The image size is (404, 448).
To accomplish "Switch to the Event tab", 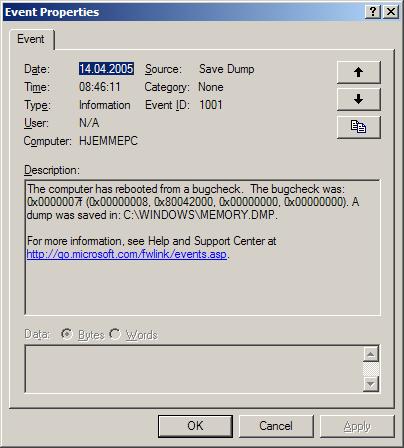I will click(x=31, y=39).
